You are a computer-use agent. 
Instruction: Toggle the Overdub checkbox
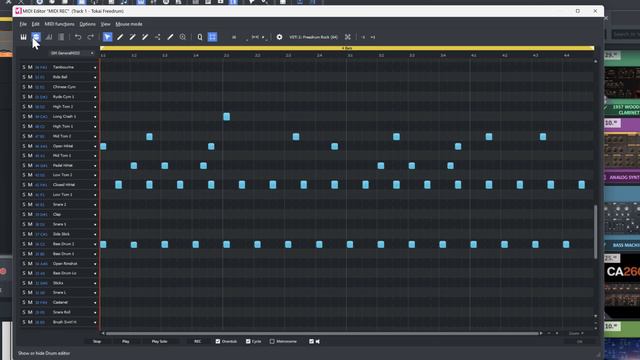(x=218, y=341)
